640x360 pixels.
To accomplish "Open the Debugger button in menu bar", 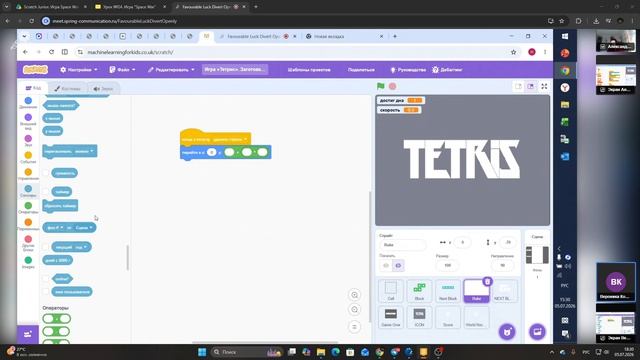I will [x=447, y=70].
